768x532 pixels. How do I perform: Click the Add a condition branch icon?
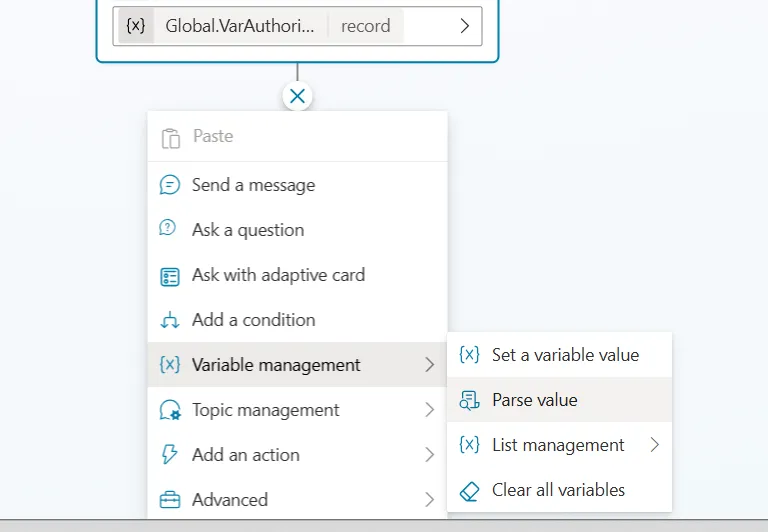(169, 320)
